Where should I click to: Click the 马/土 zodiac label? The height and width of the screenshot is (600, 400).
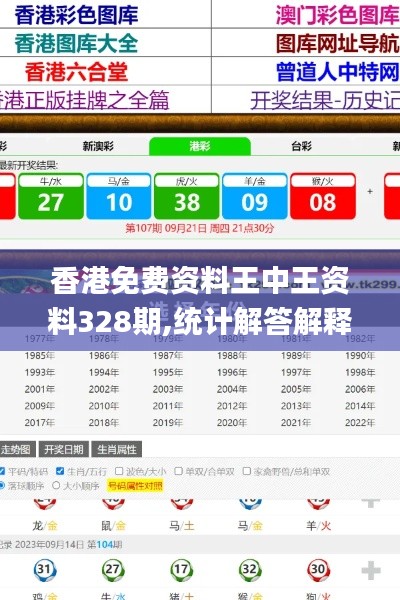coord(182,526)
